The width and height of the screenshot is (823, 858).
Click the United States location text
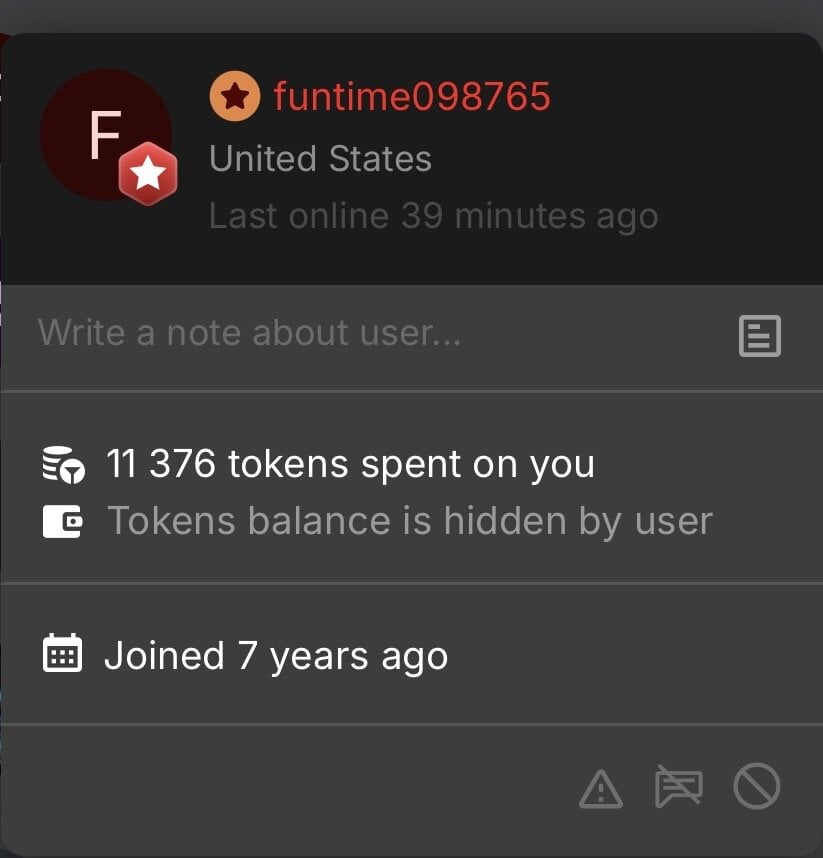[x=320, y=158]
